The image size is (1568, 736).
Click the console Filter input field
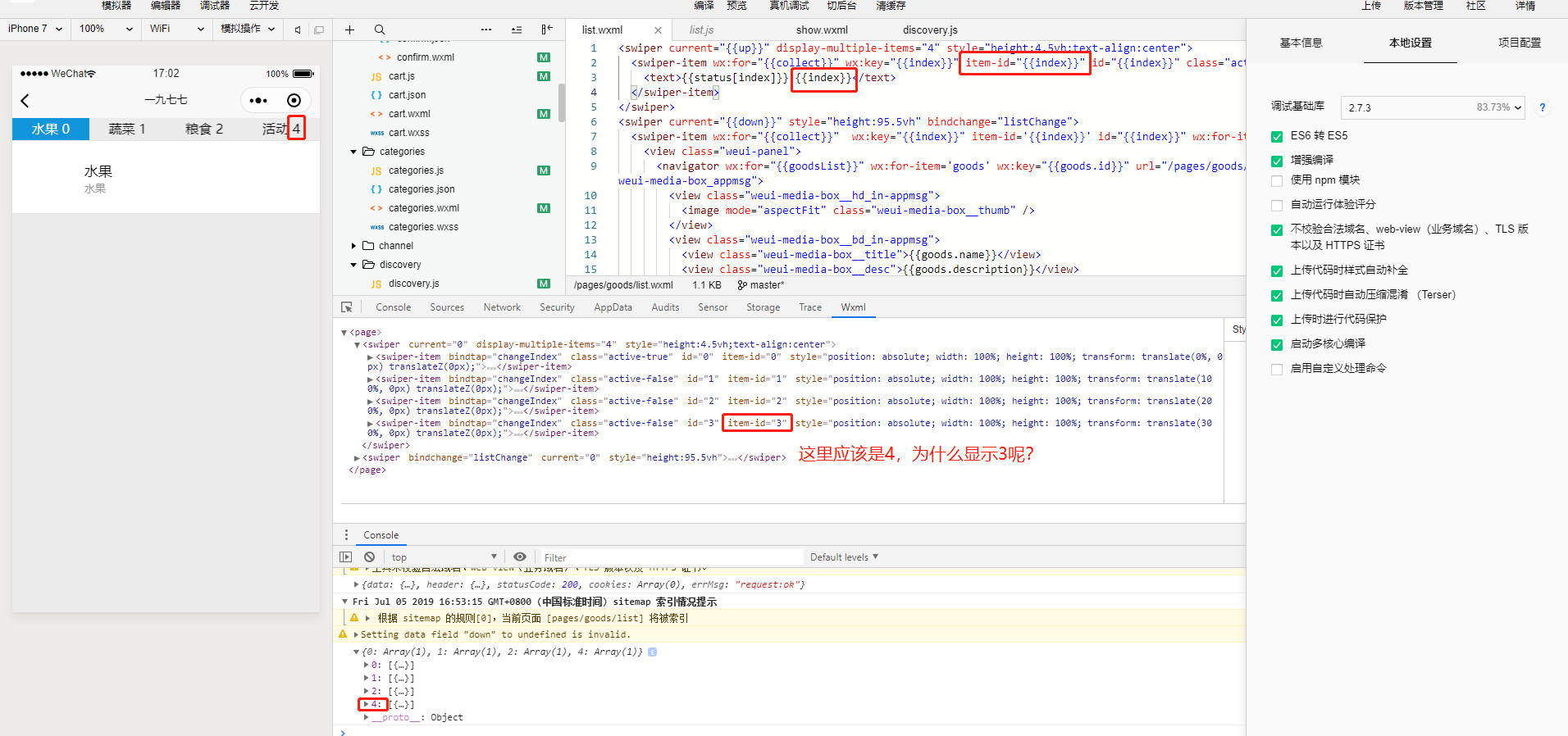(x=668, y=557)
